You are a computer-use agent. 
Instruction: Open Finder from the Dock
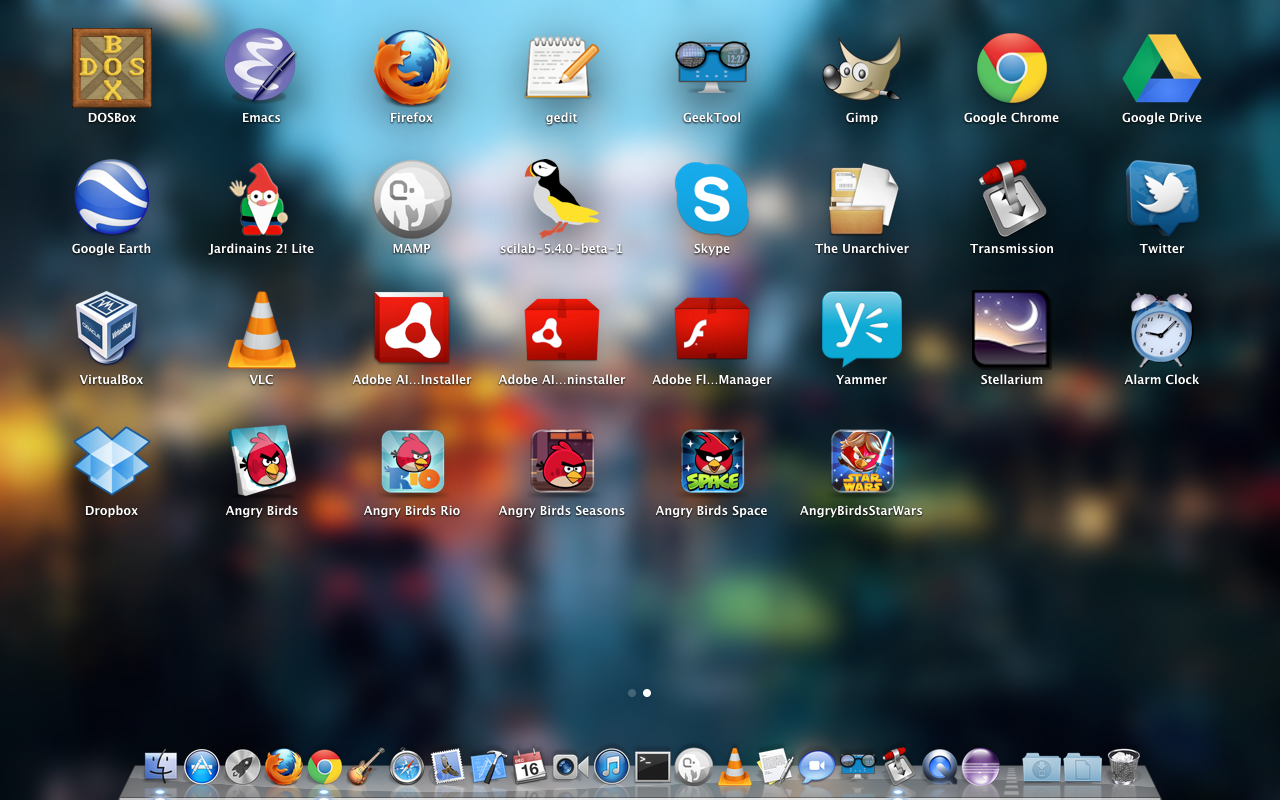click(x=160, y=767)
